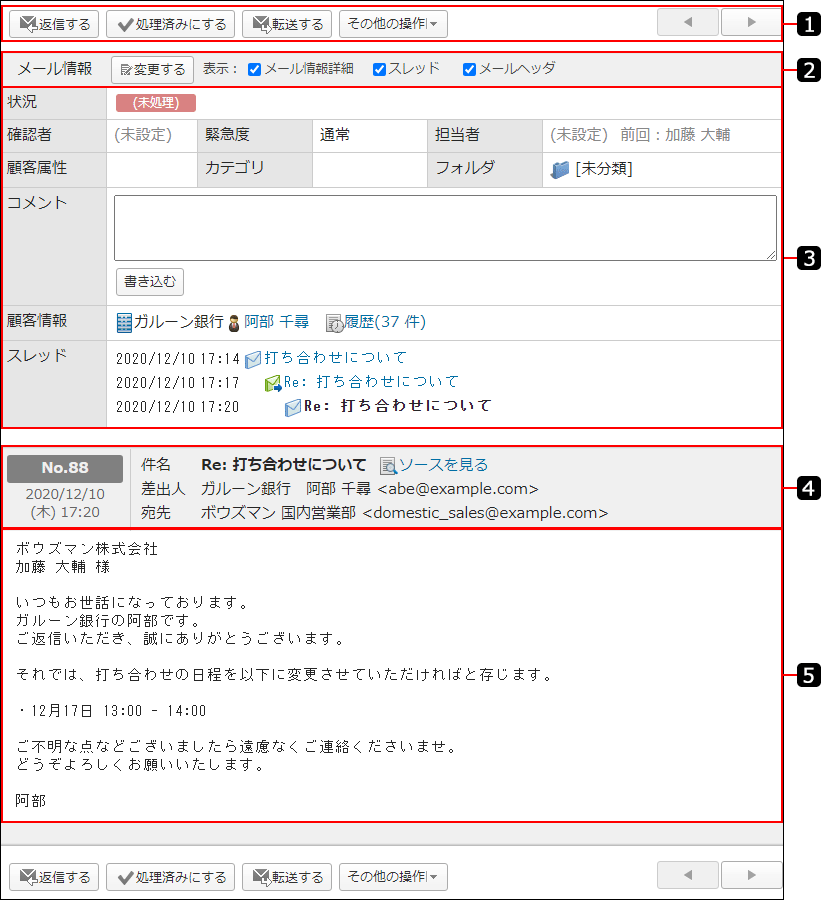
Task: Click envelope icon of 17:14 thread mail
Action: click(253, 359)
